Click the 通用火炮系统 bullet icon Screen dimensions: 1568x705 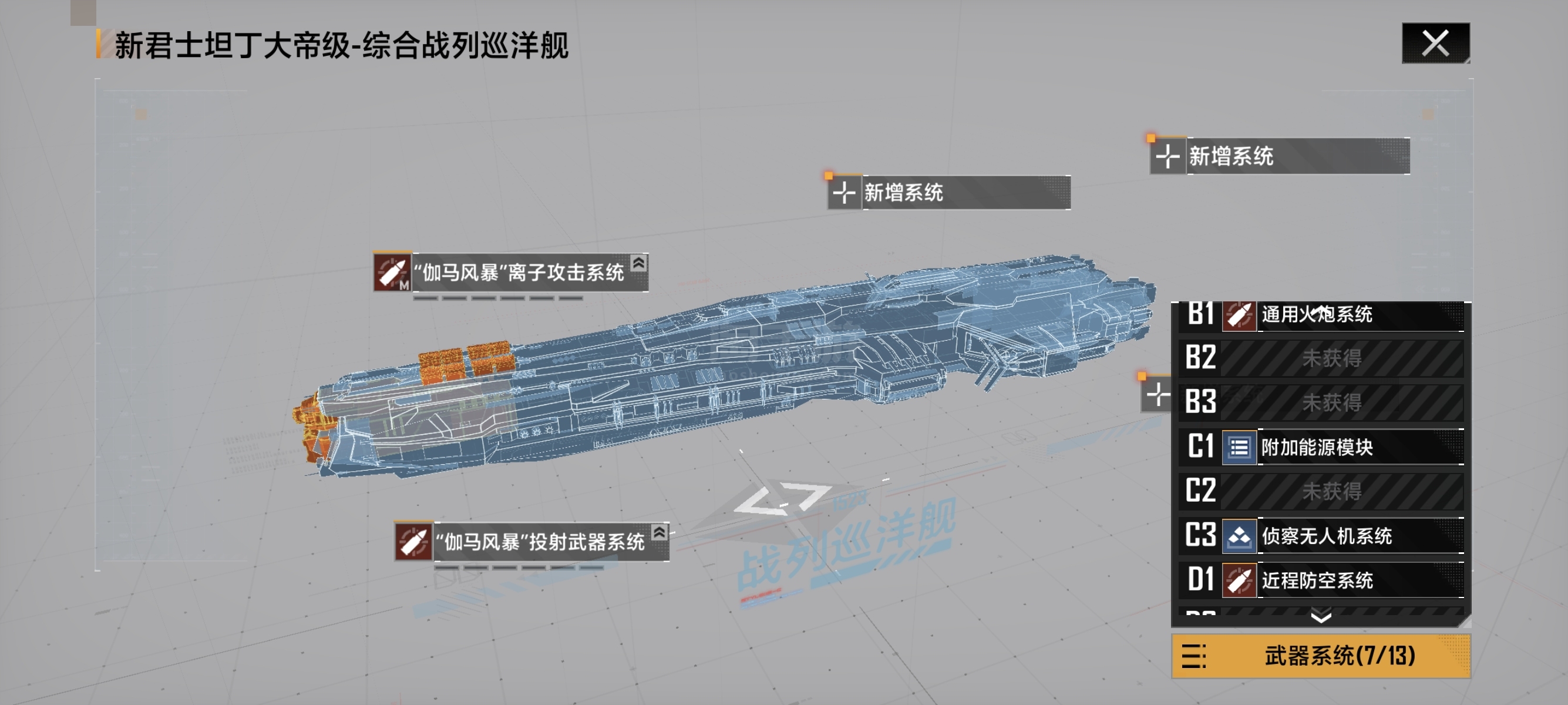pyautogui.click(x=1239, y=315)
